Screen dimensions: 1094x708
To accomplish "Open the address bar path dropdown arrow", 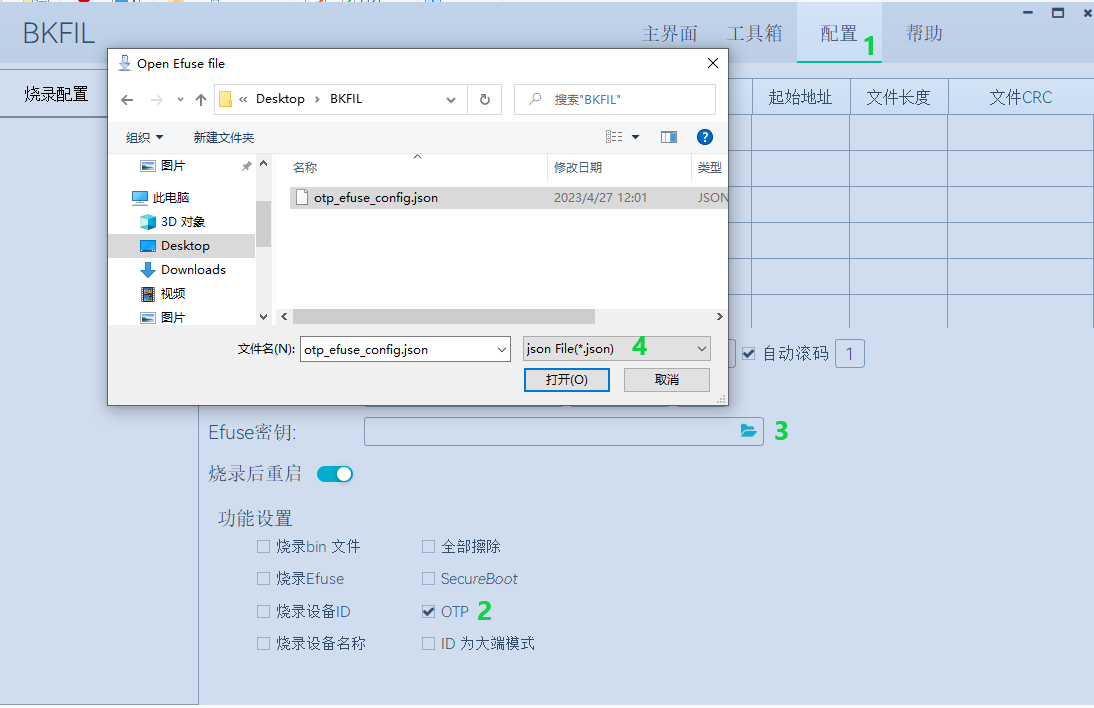I will coord(450,98).
